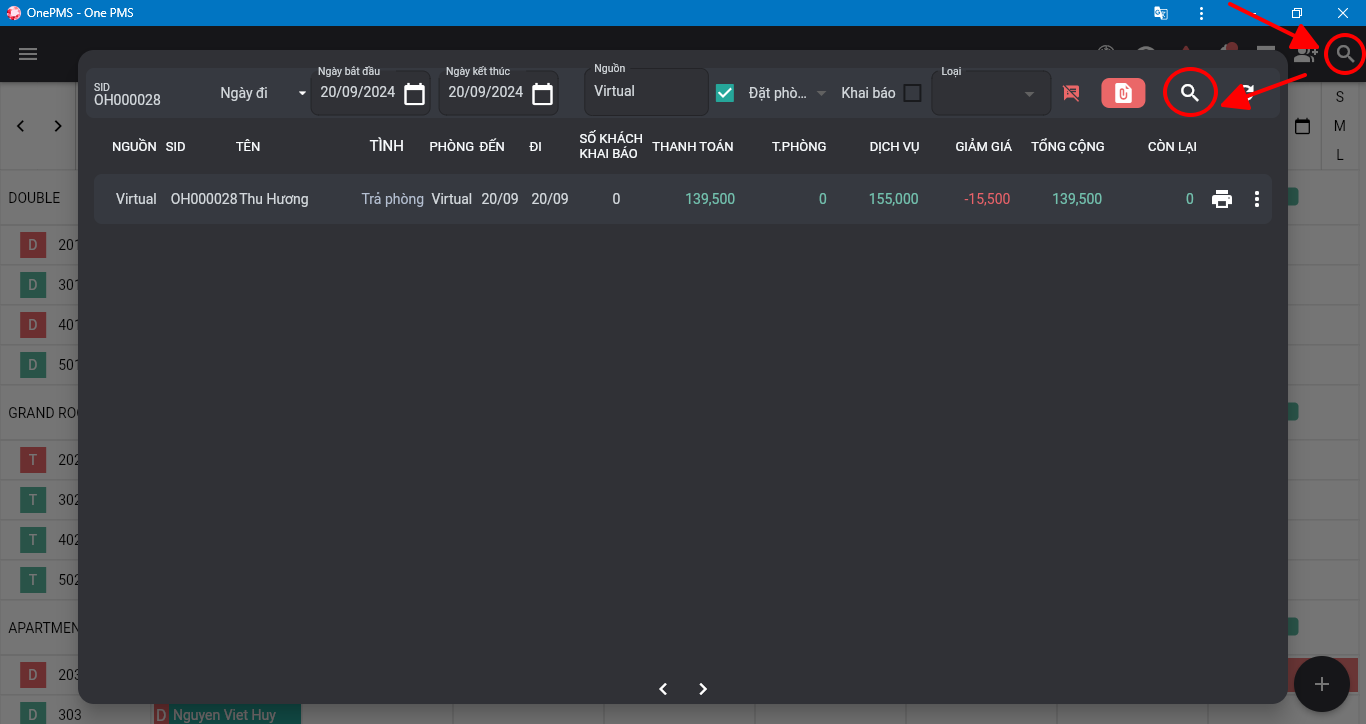
Task: Click the red crossed-out message icon
Action: pos(1071,93)
